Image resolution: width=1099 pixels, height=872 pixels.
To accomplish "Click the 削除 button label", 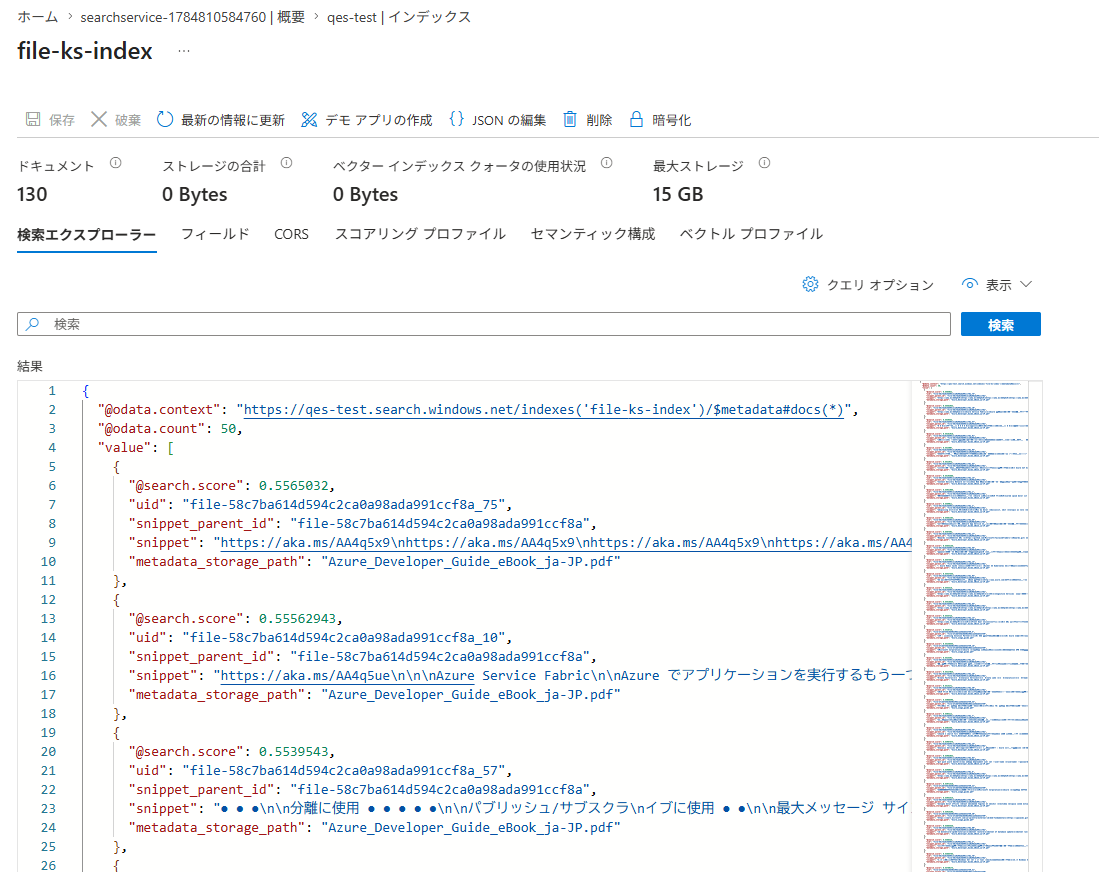I will coord(599,121).
